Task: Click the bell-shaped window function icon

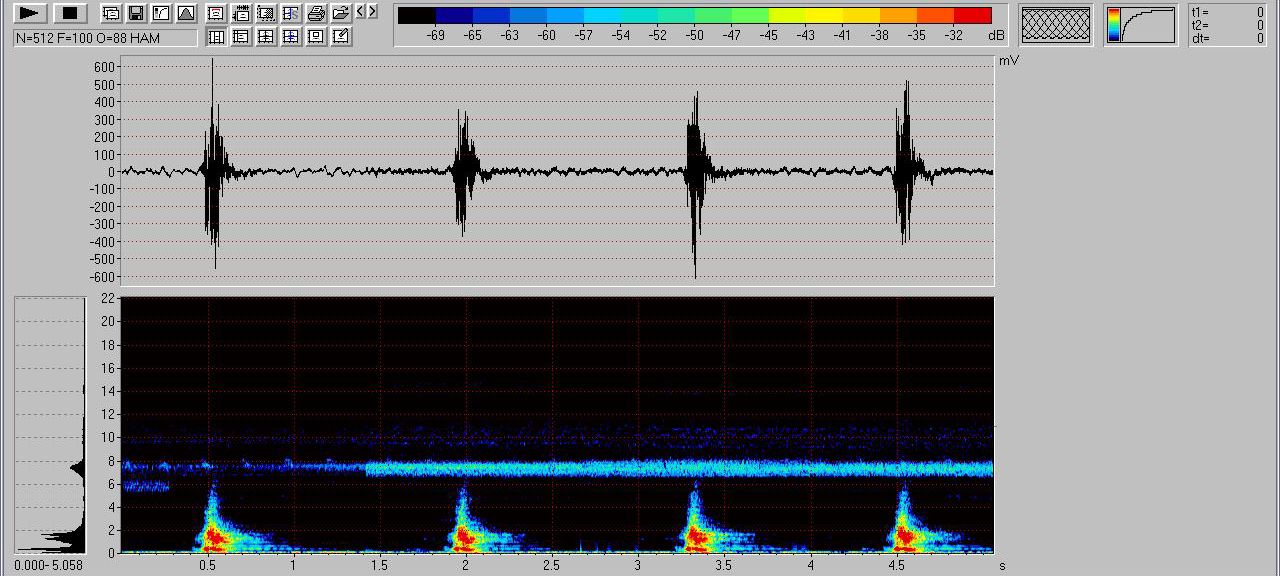Action: [186, 13]
